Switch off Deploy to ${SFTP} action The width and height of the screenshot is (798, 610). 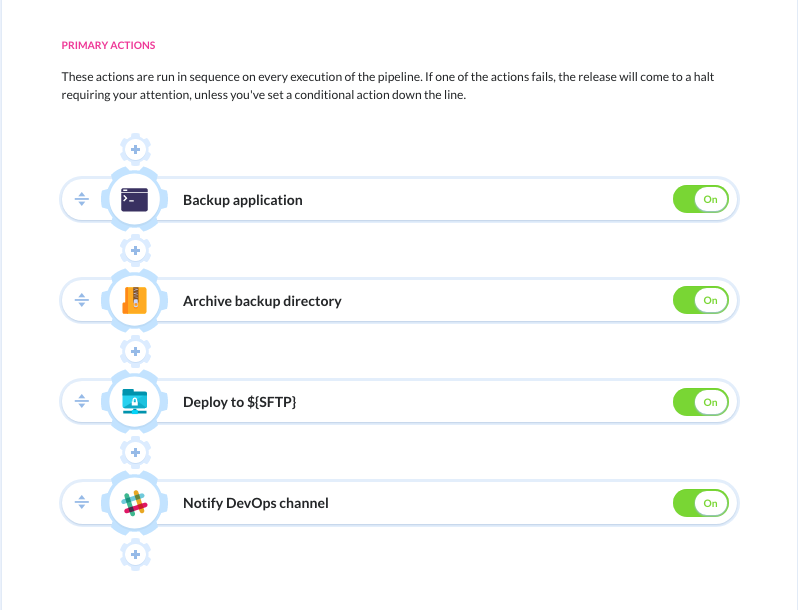point(701,402)
